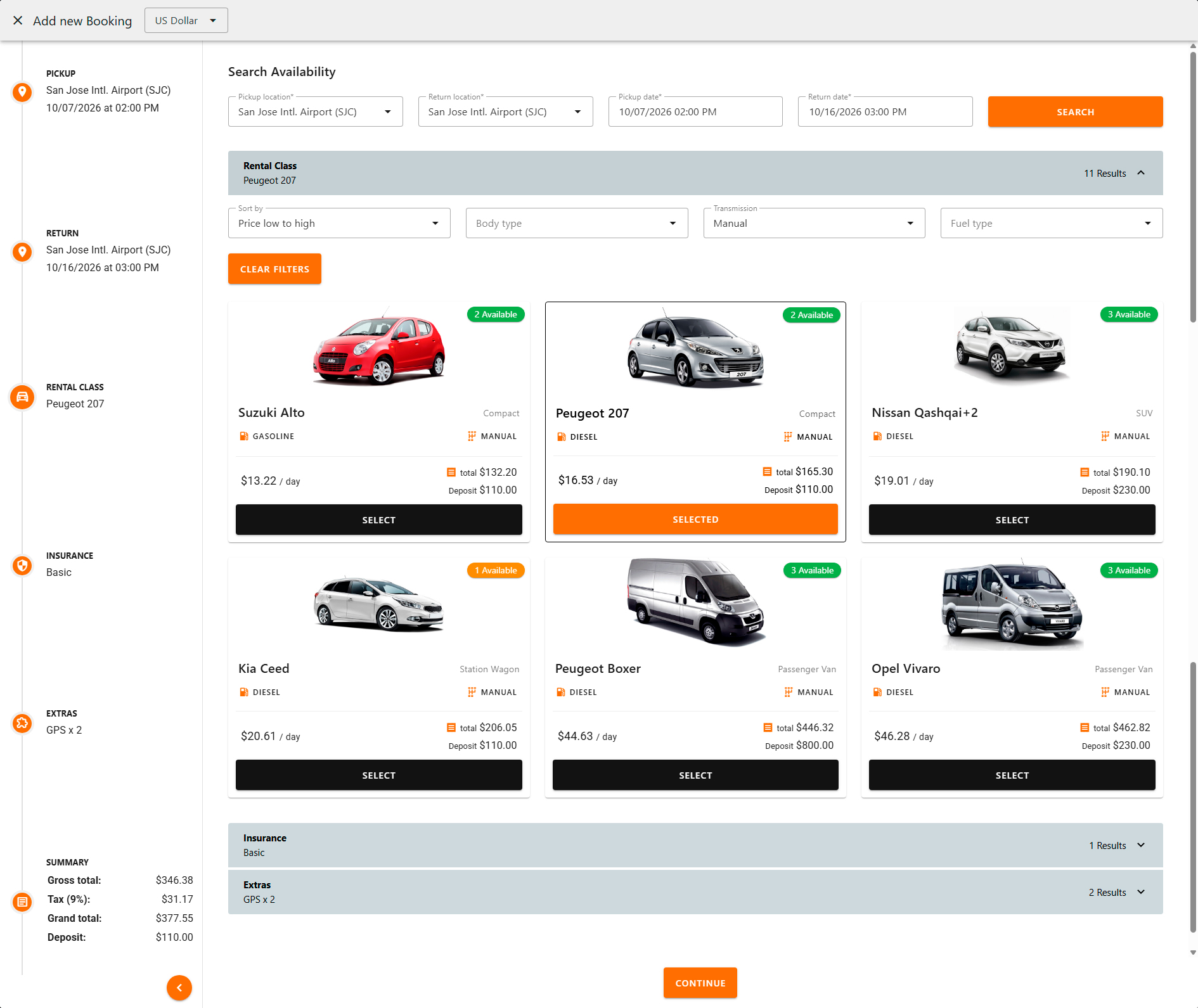Screen dimensions: 1198x1008
Task: Open the Body type filter
Action: coord(577,223)
